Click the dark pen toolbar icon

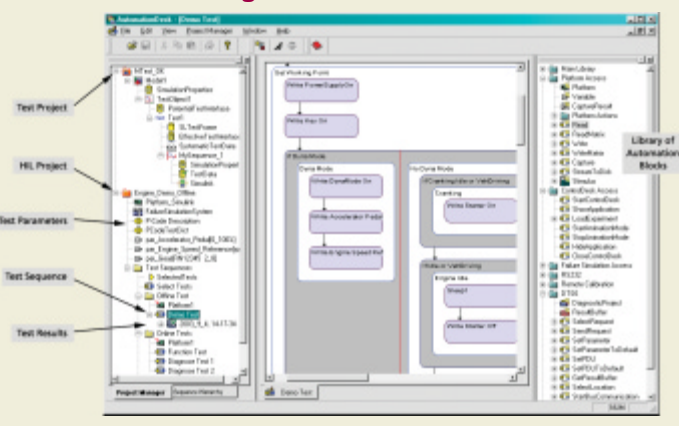(278, 45)
